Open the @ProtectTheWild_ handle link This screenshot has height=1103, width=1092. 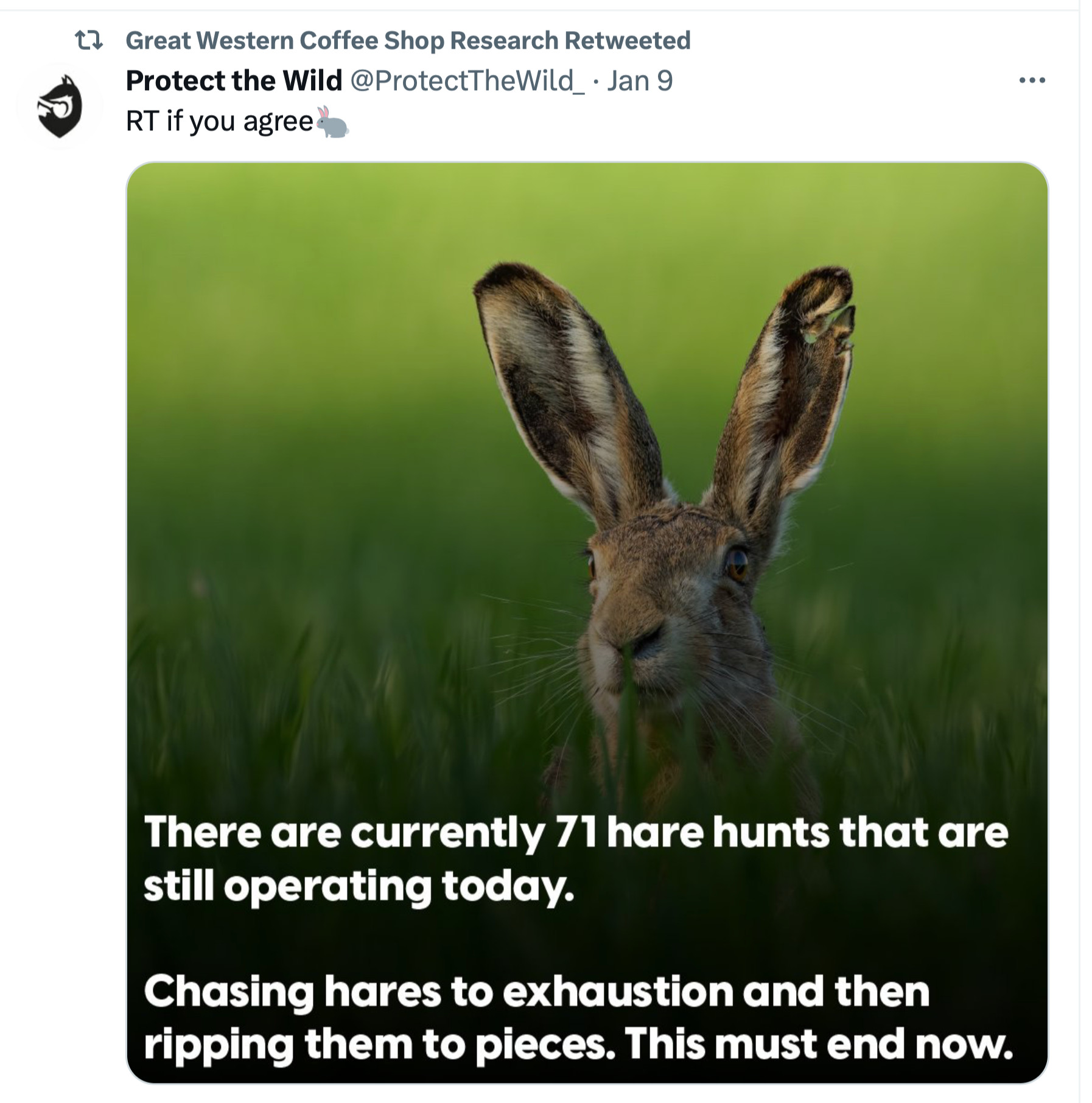coord(467,81)
